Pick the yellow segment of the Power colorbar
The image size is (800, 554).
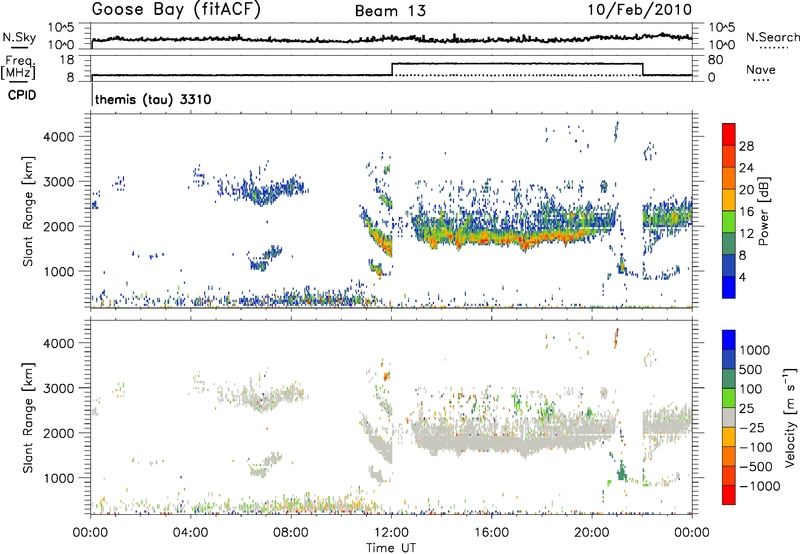tap(729, 200)
